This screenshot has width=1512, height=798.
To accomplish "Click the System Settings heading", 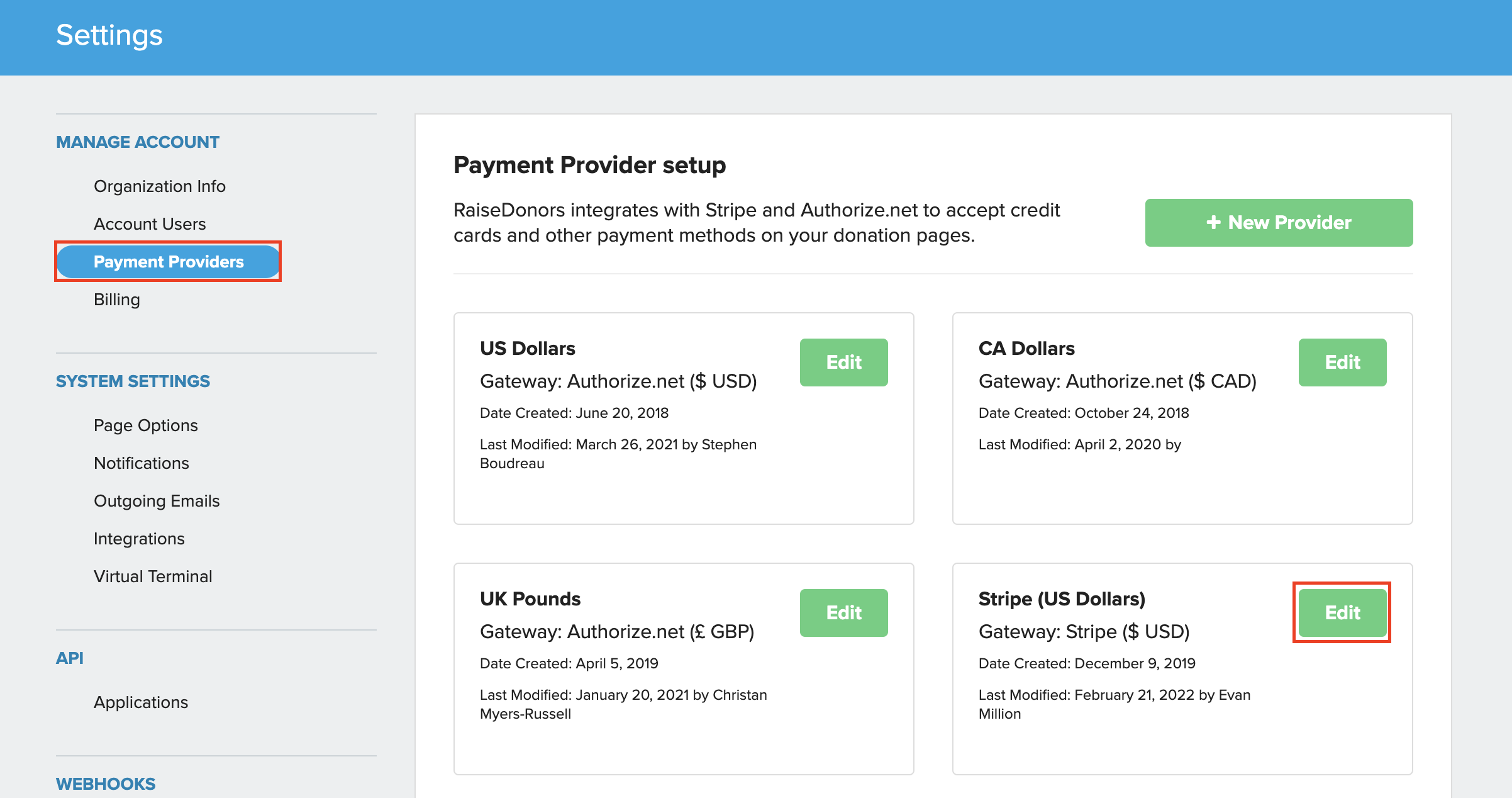I will (x=133, y=381).
